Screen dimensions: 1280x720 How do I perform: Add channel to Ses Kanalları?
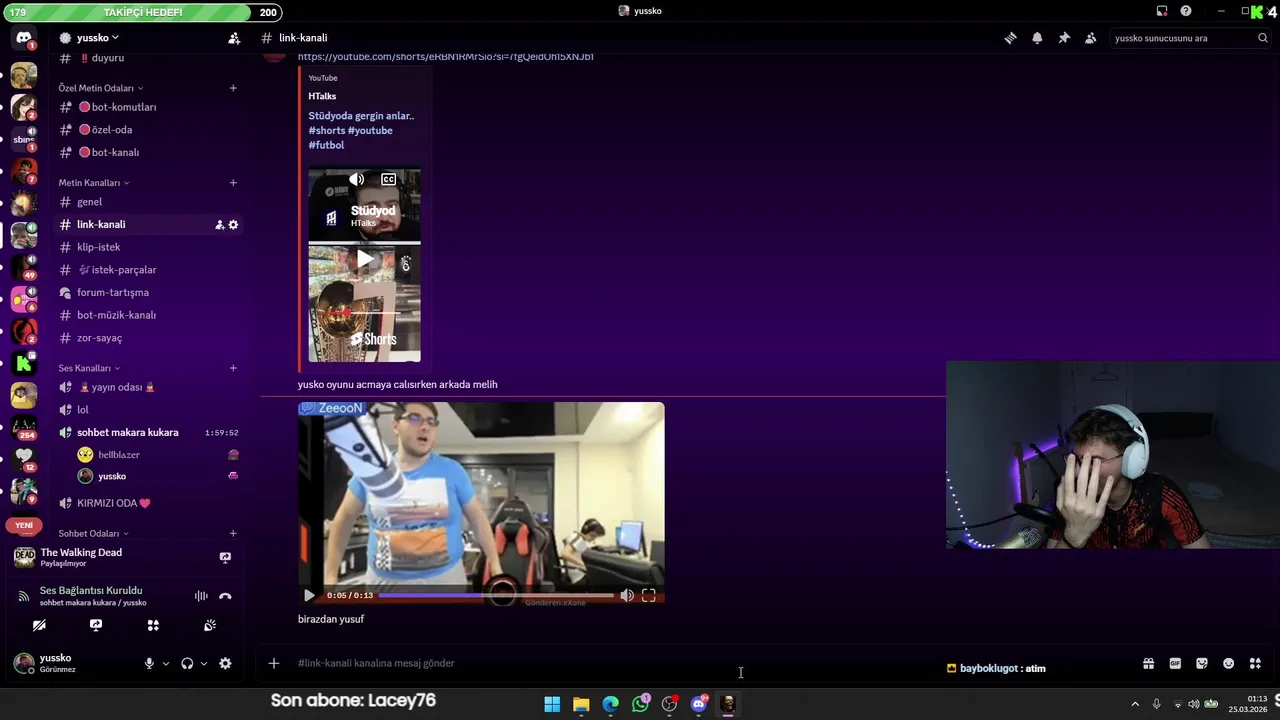coord(233,368)
